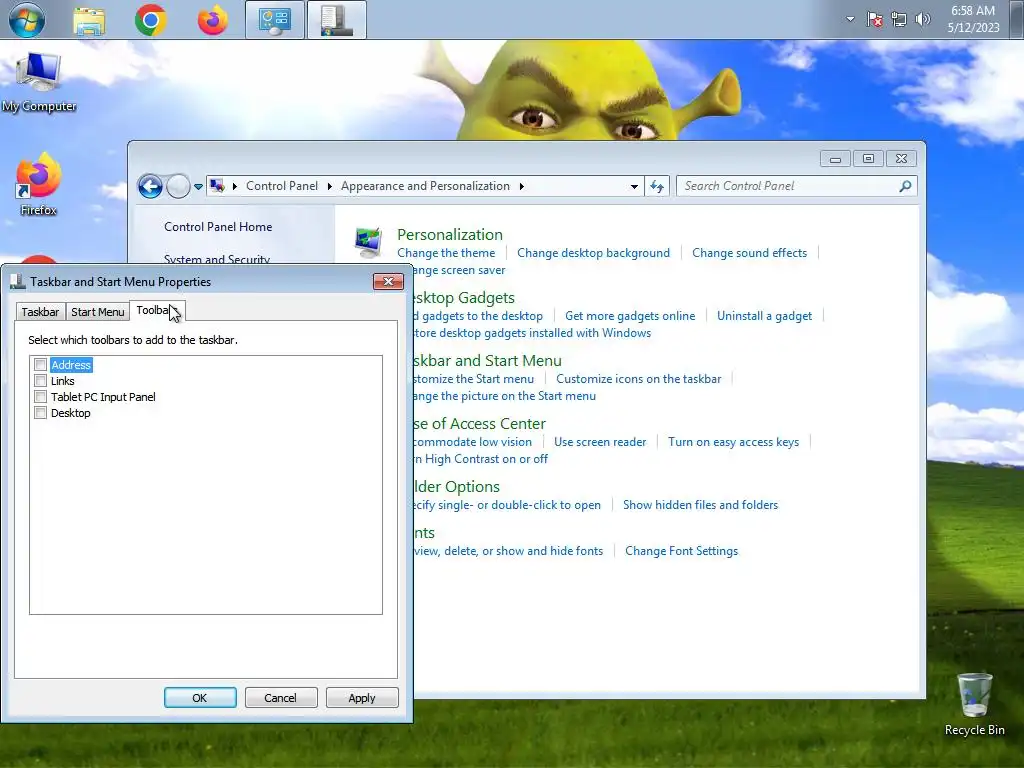Image resolution: width=1024 pixels, height=768 pixels.
Task: Click the Taskbar properties title bar icon
Action: pyautogui.click(x=18, y=281)
